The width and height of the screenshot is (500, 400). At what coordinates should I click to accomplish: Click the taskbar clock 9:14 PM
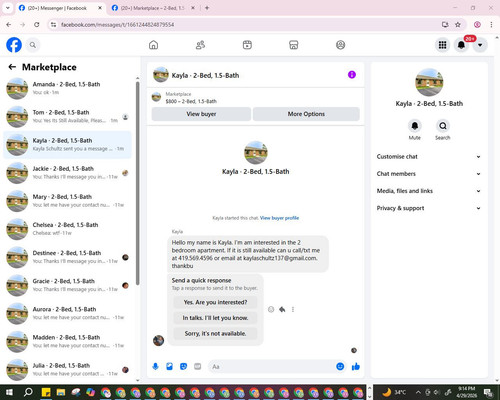click(467, 392)
